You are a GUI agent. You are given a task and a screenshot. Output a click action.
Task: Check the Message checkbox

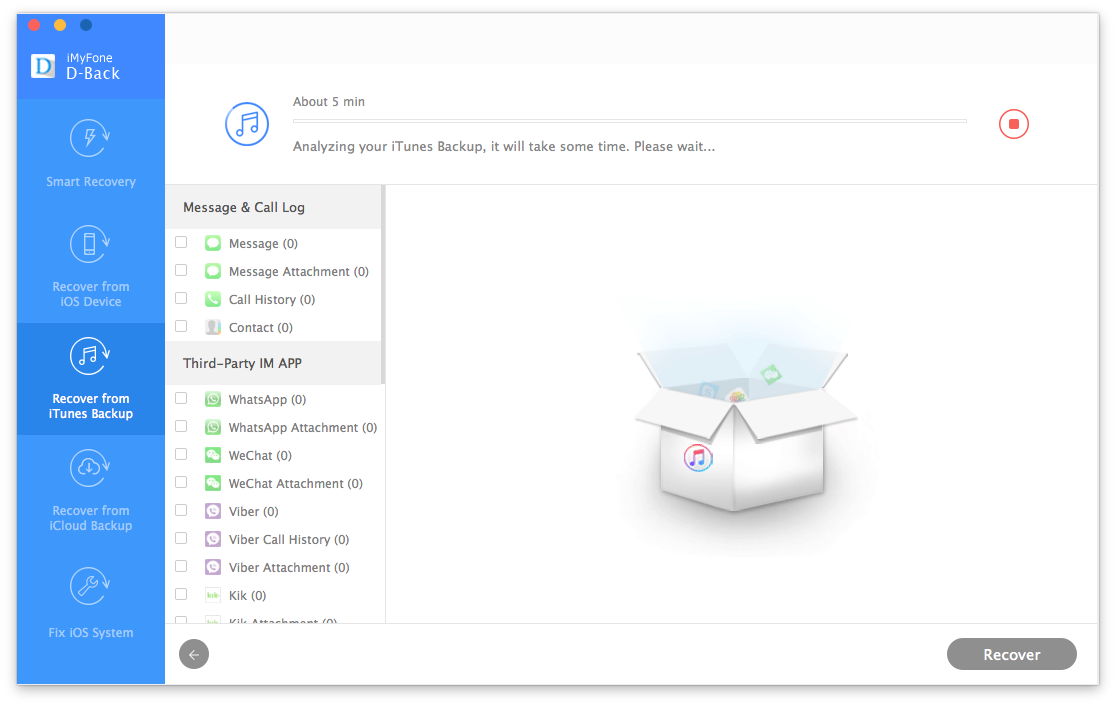pyautogui.click(x=181, y=242)
